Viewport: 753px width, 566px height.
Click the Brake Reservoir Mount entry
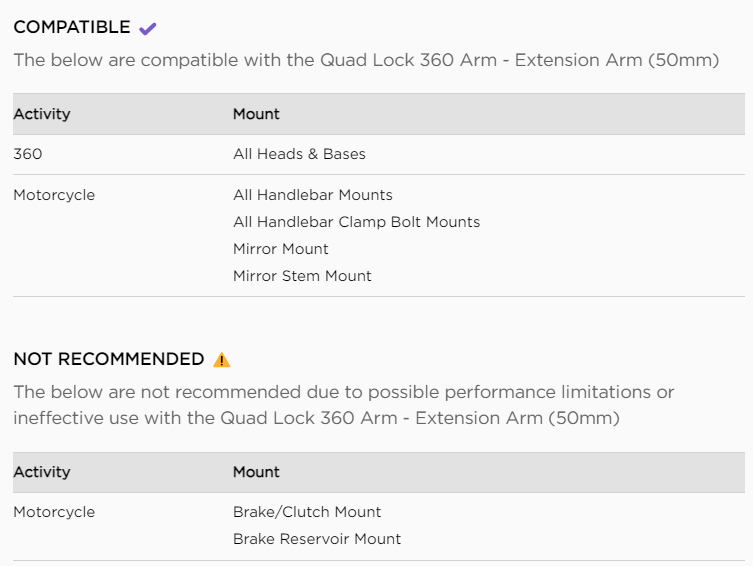point(317,539)
